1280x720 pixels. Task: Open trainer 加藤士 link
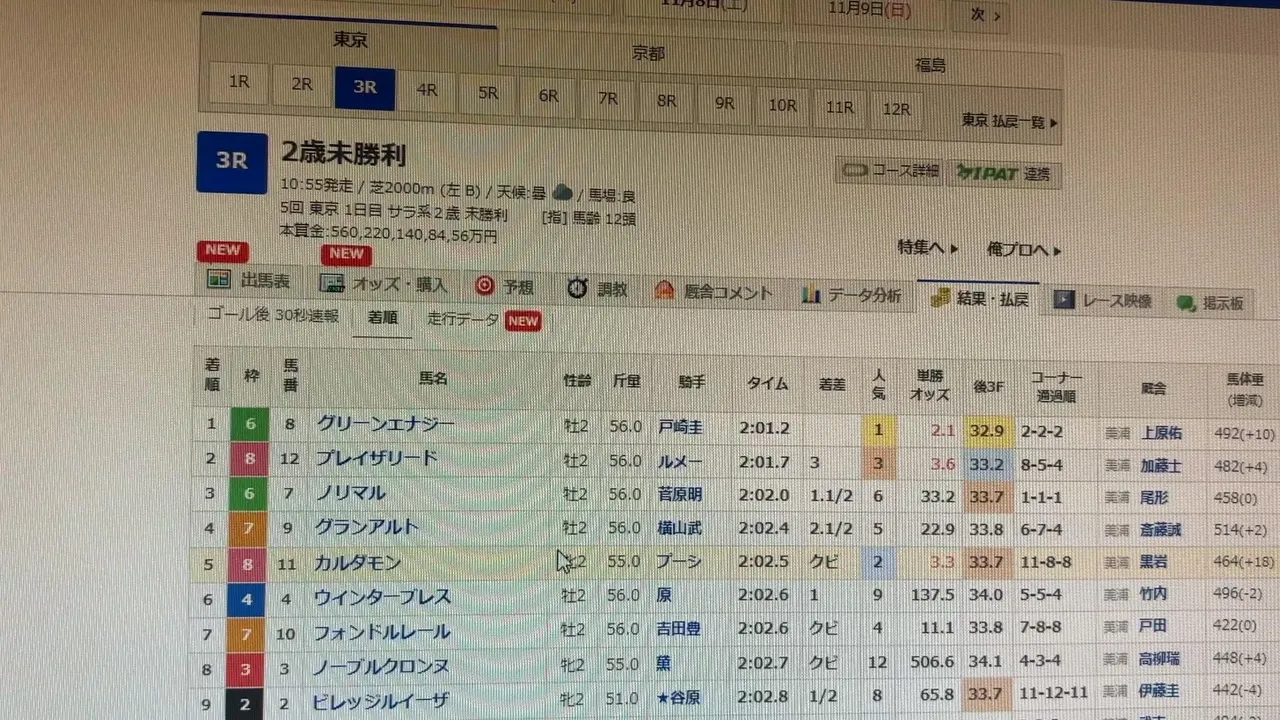click(x=1161, y=466)
